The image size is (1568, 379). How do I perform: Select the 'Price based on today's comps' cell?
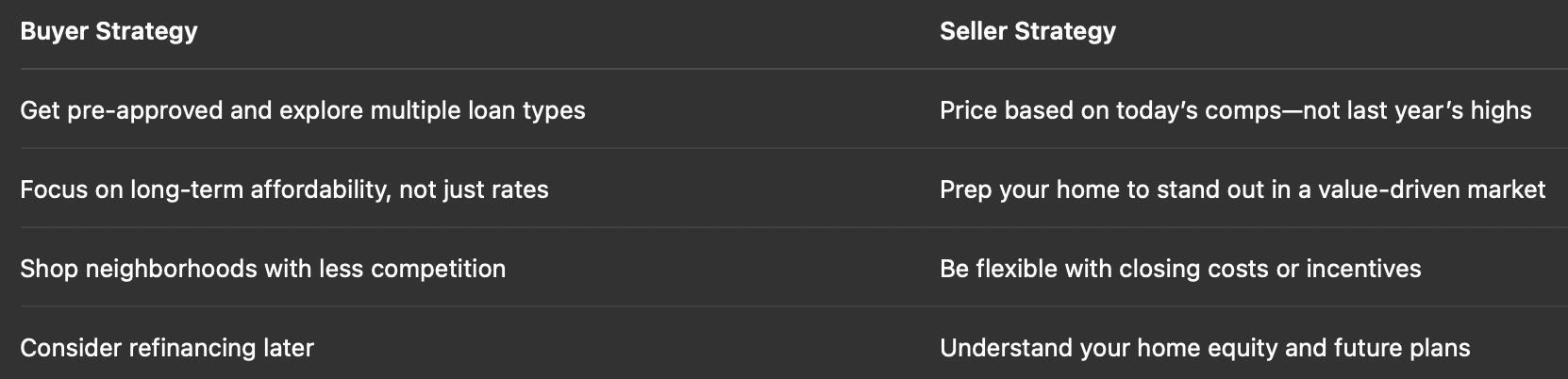1235,110
